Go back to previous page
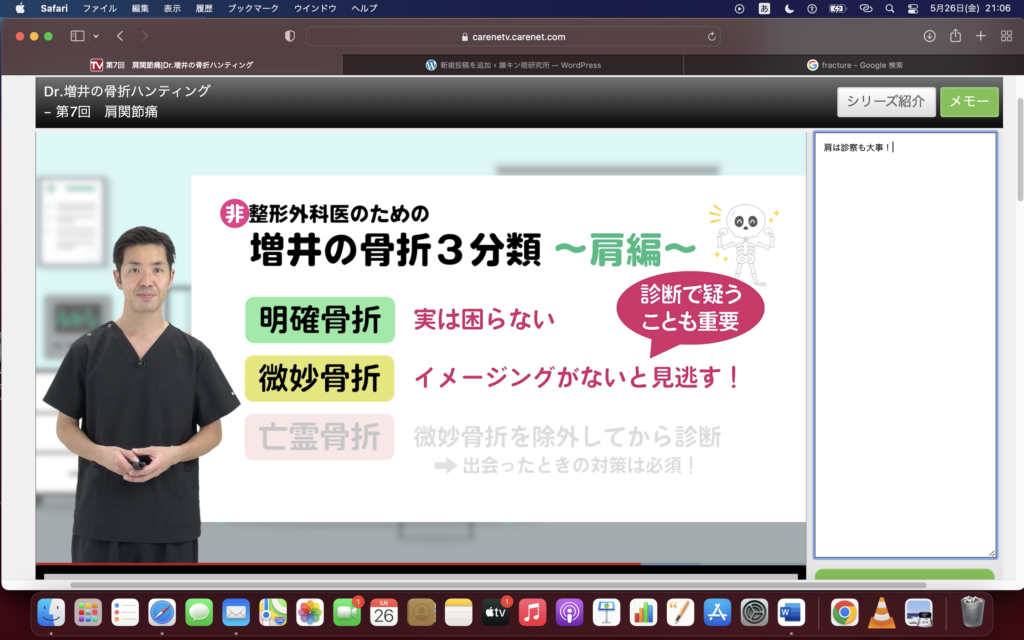The width and height of the screenshot is (1024, 640). [x=120, y=36]
